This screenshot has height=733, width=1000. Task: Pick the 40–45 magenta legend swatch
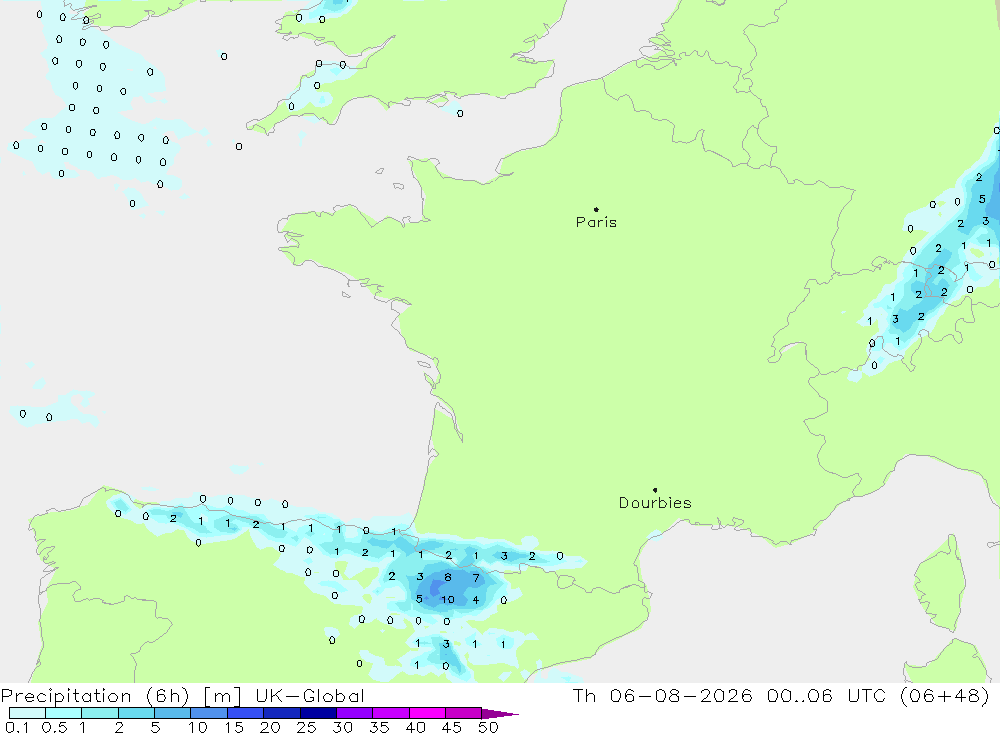pos(427,713)
